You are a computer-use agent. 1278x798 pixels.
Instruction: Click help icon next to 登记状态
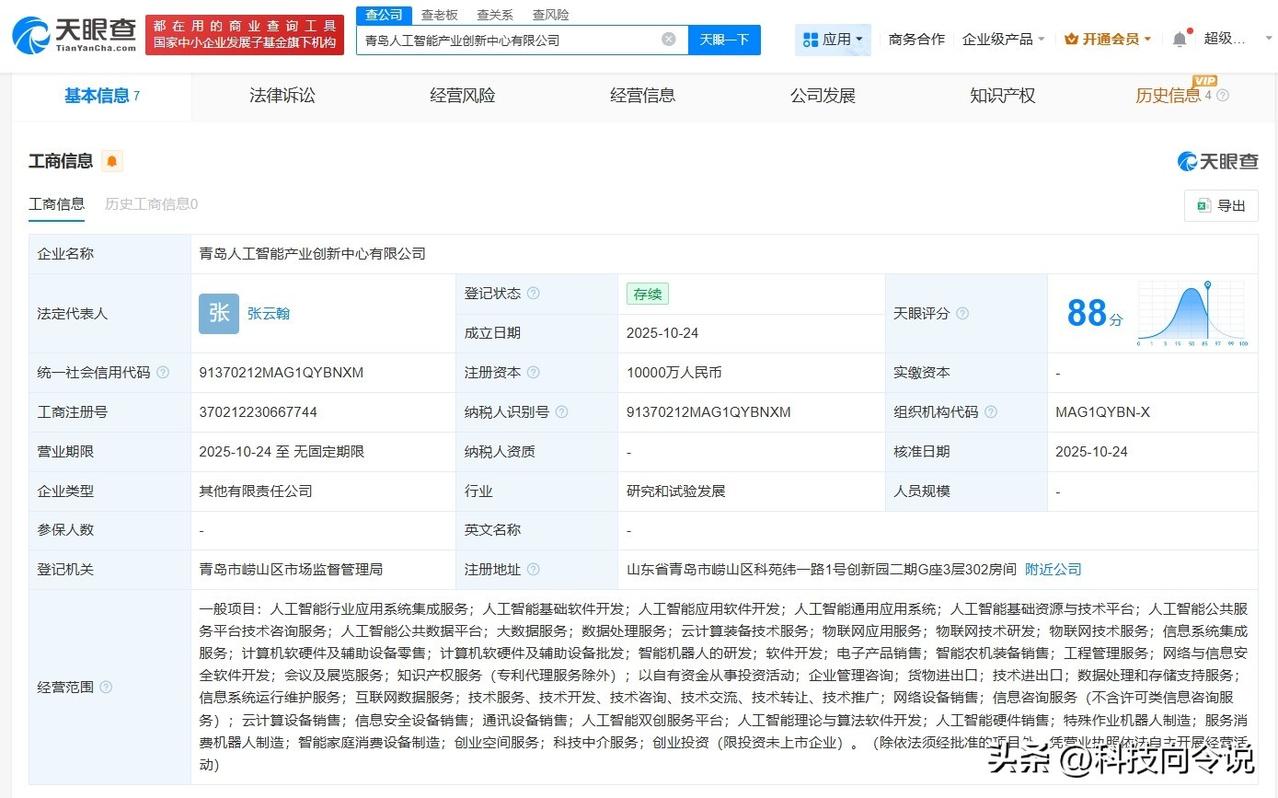533,293
